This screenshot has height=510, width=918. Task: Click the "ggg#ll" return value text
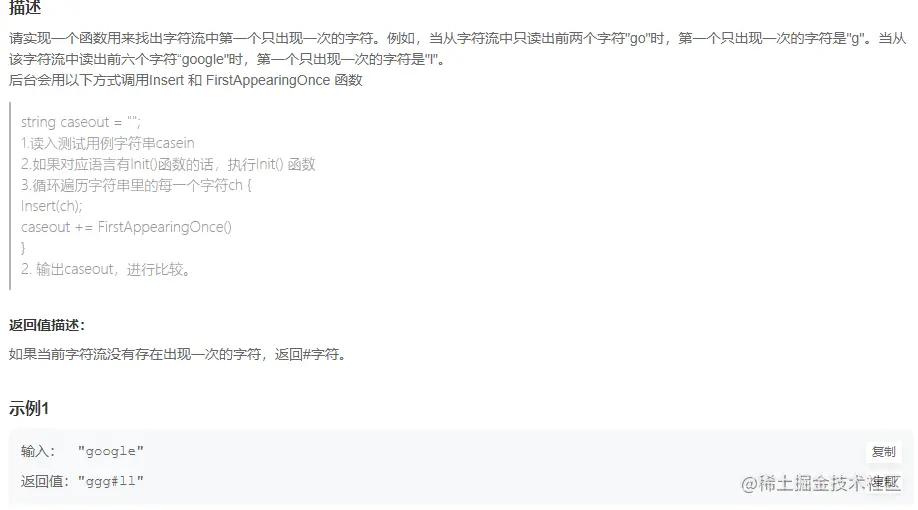111,481
